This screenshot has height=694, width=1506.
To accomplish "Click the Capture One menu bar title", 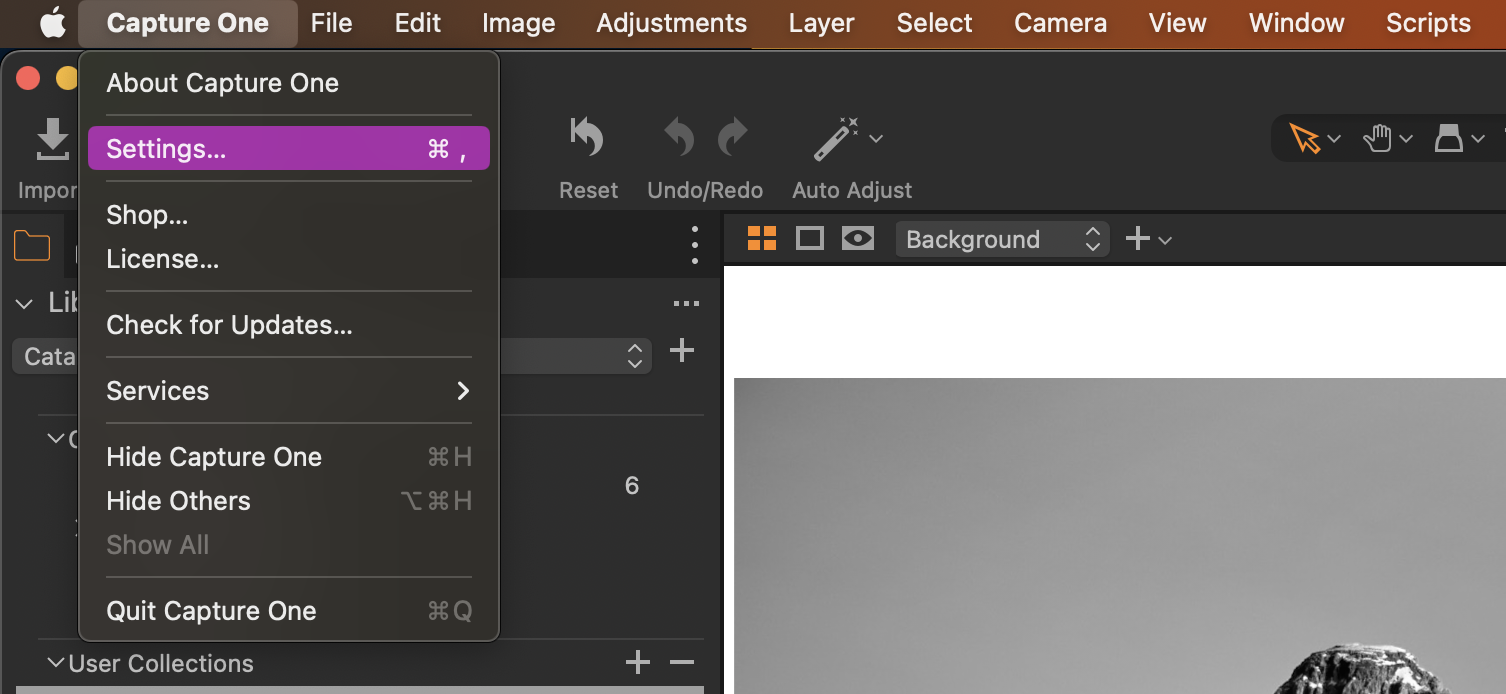I will [x=188, y=23].
